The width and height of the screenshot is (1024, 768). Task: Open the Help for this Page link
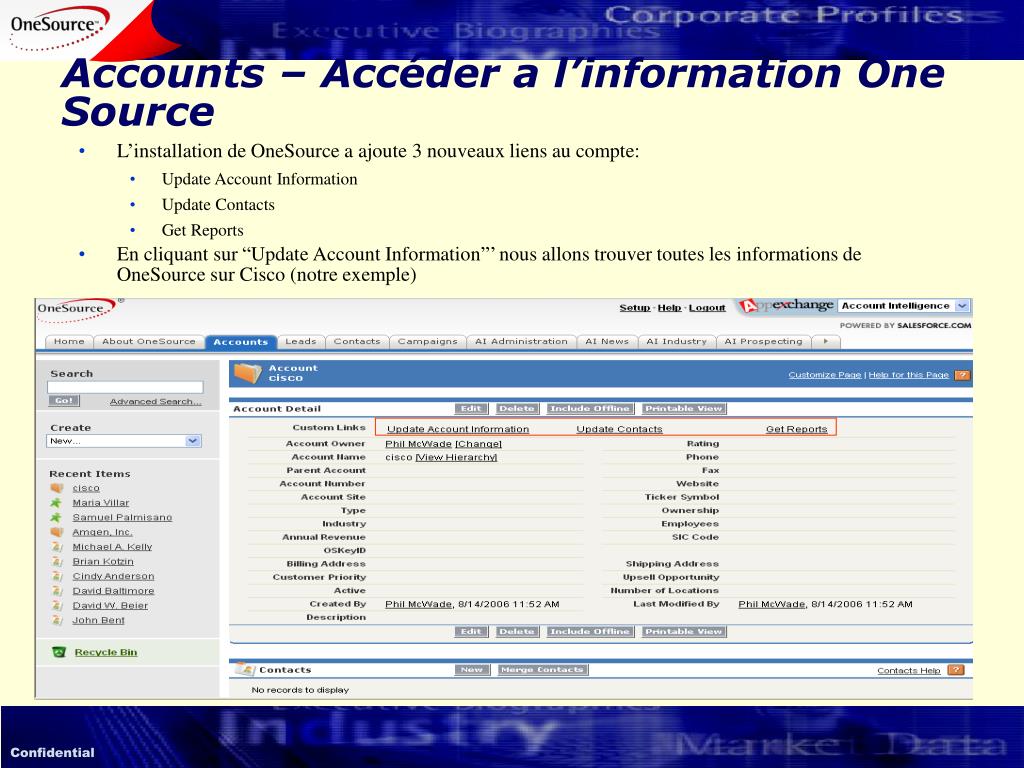coord(908,375)
